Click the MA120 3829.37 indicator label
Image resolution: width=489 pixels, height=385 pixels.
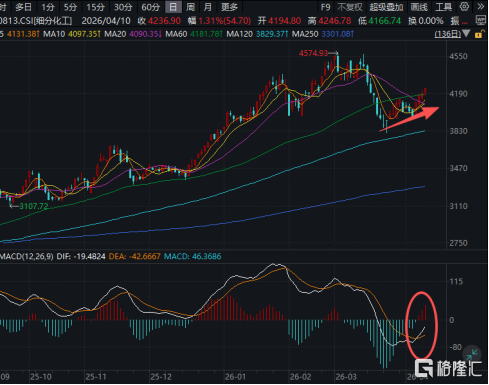pos(258,34)
